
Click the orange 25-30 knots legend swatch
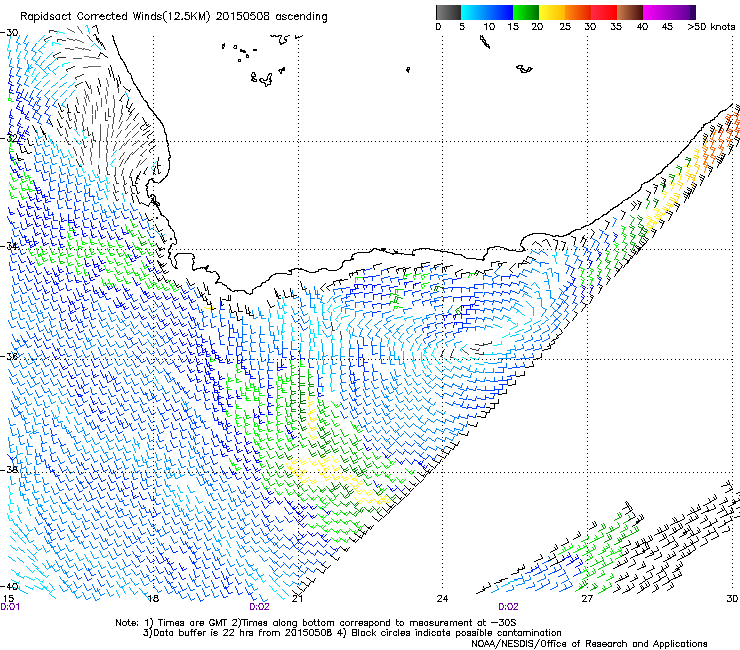578,12
